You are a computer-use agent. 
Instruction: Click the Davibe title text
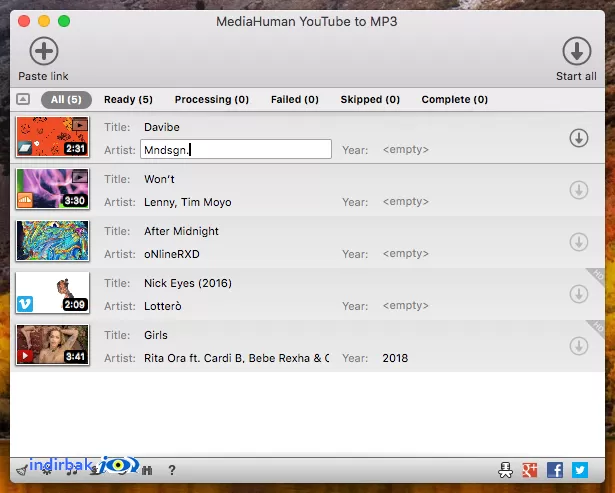point(162,127)
